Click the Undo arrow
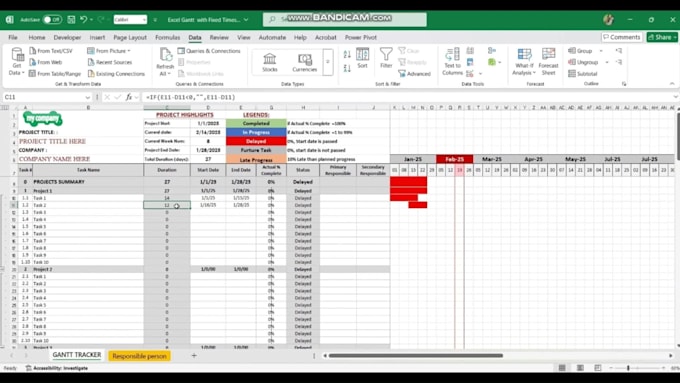This screenshot has width=680, height=383. coord(84,20)
